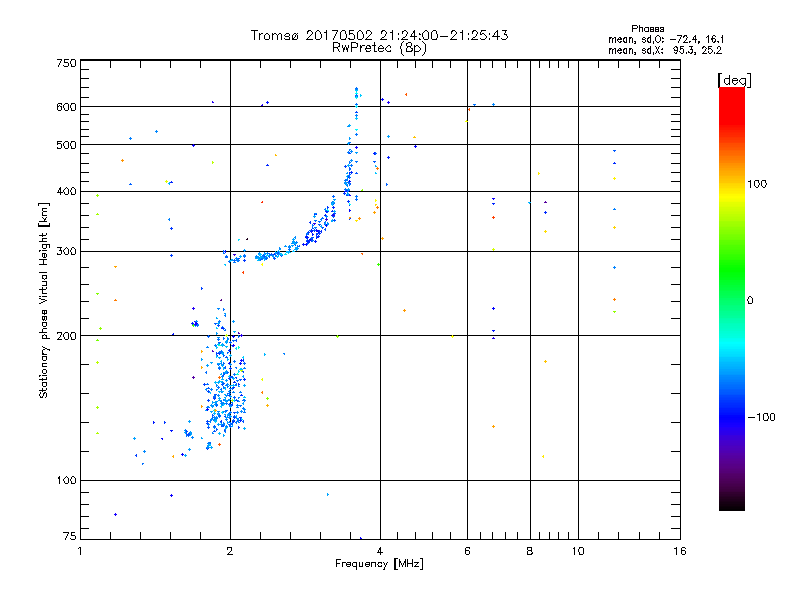Click the x-axis tick label '8'
Viewport: 800px width, 600px height.
coord(530,551)
